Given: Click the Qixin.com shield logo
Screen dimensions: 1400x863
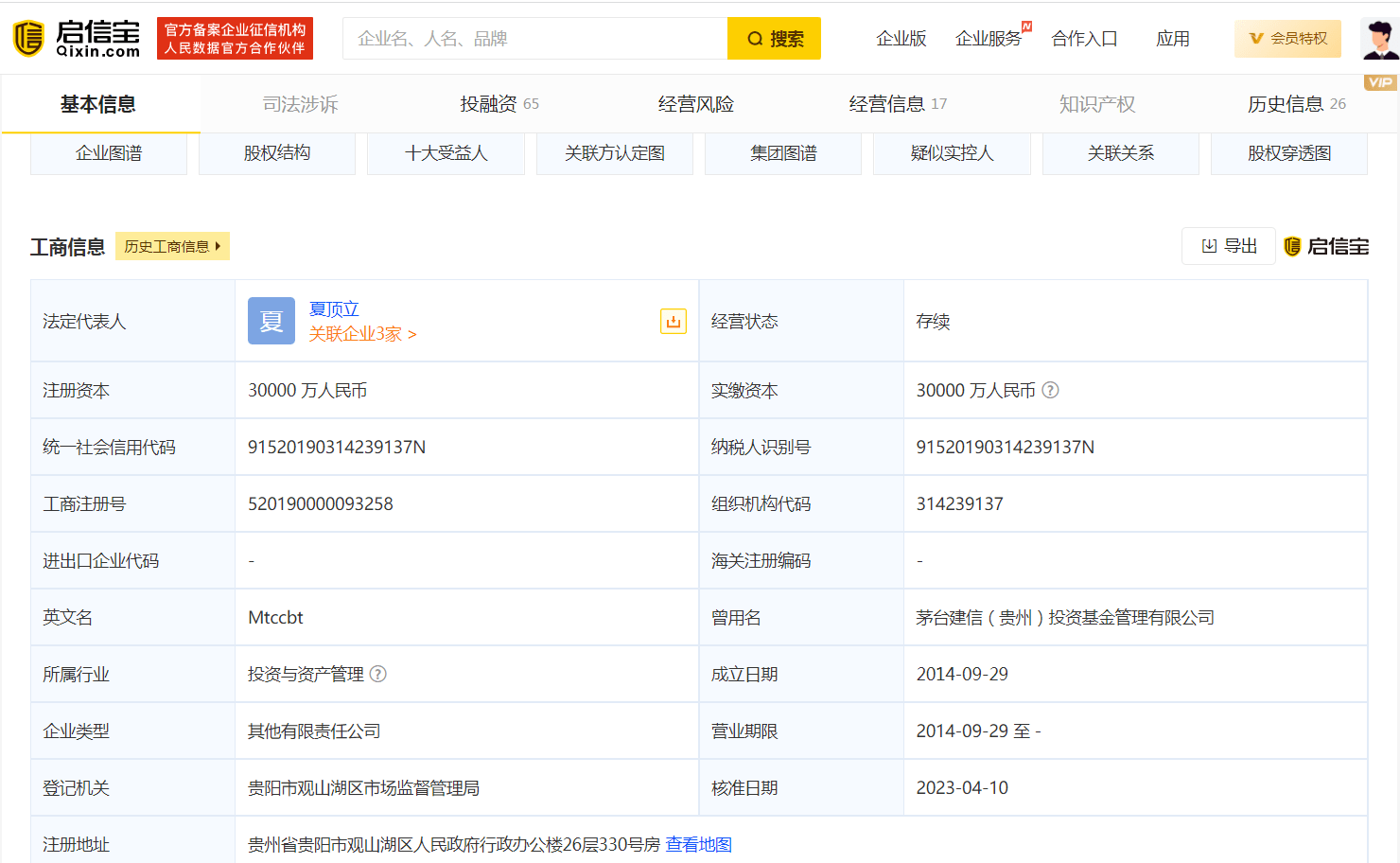Looking at the screenshot, I should (28, 39).
